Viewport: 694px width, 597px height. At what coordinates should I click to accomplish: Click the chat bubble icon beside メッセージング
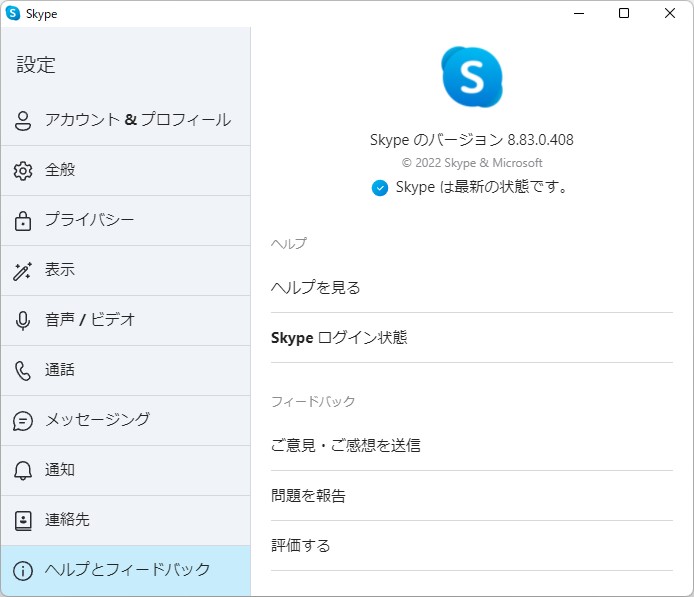click(23, 421)
